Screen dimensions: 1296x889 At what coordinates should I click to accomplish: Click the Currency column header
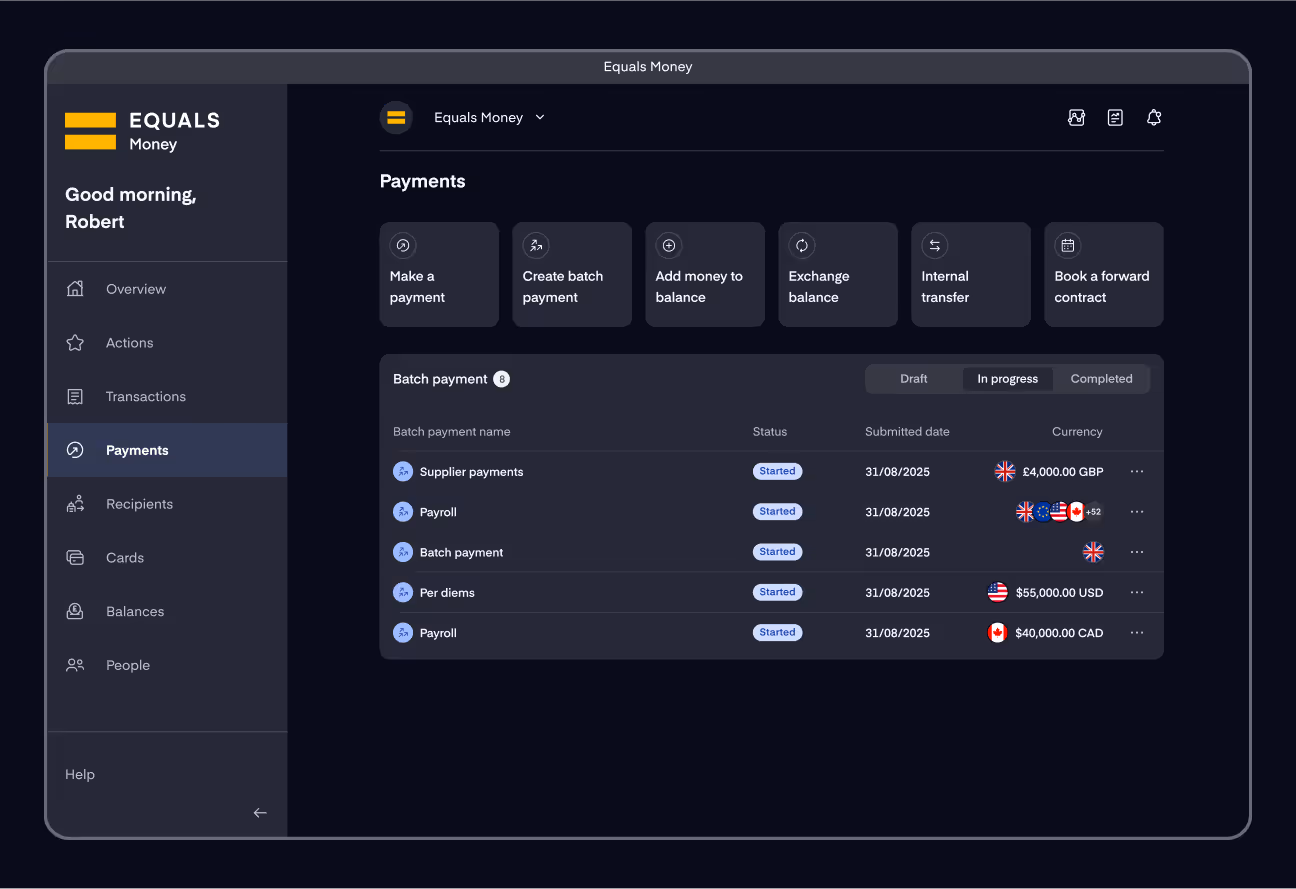[1077, 432]
